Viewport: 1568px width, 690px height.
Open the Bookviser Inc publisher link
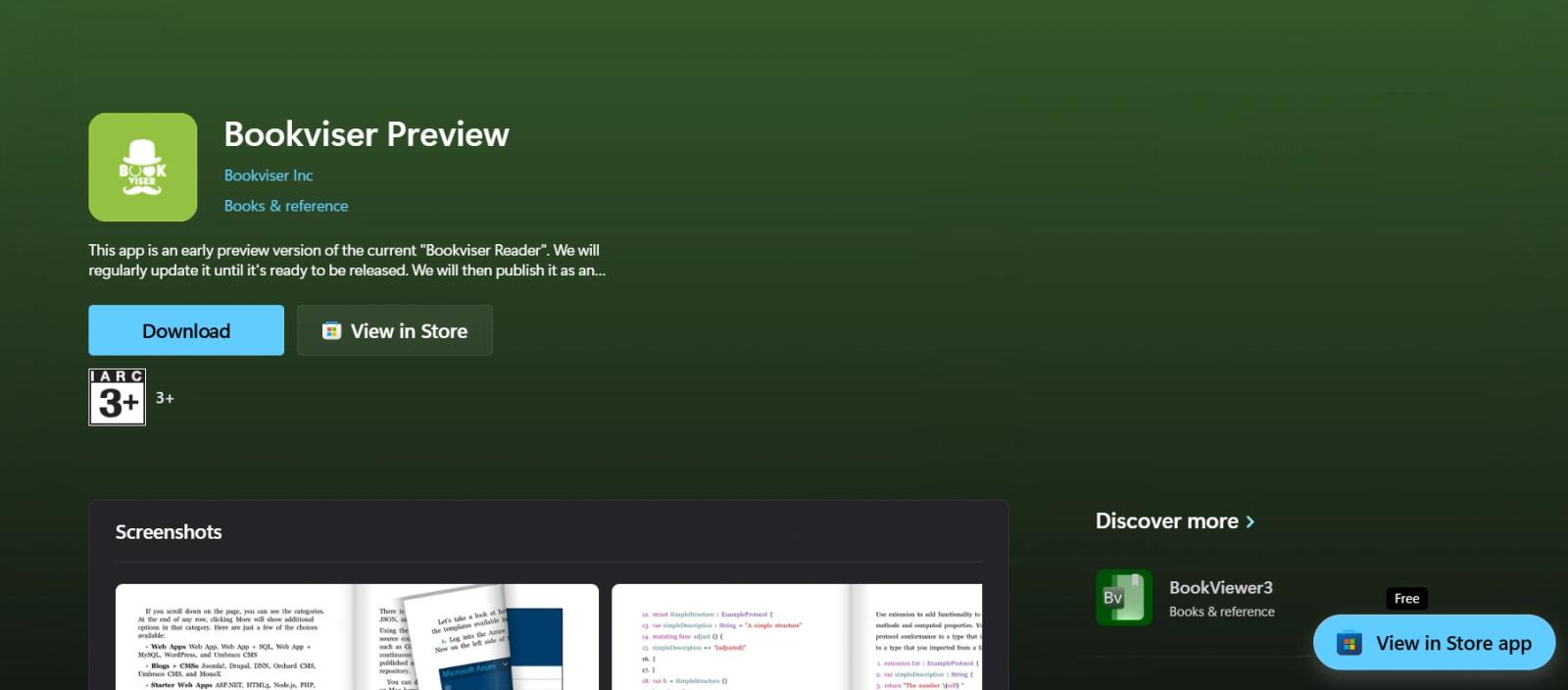(x=269, y=175)
